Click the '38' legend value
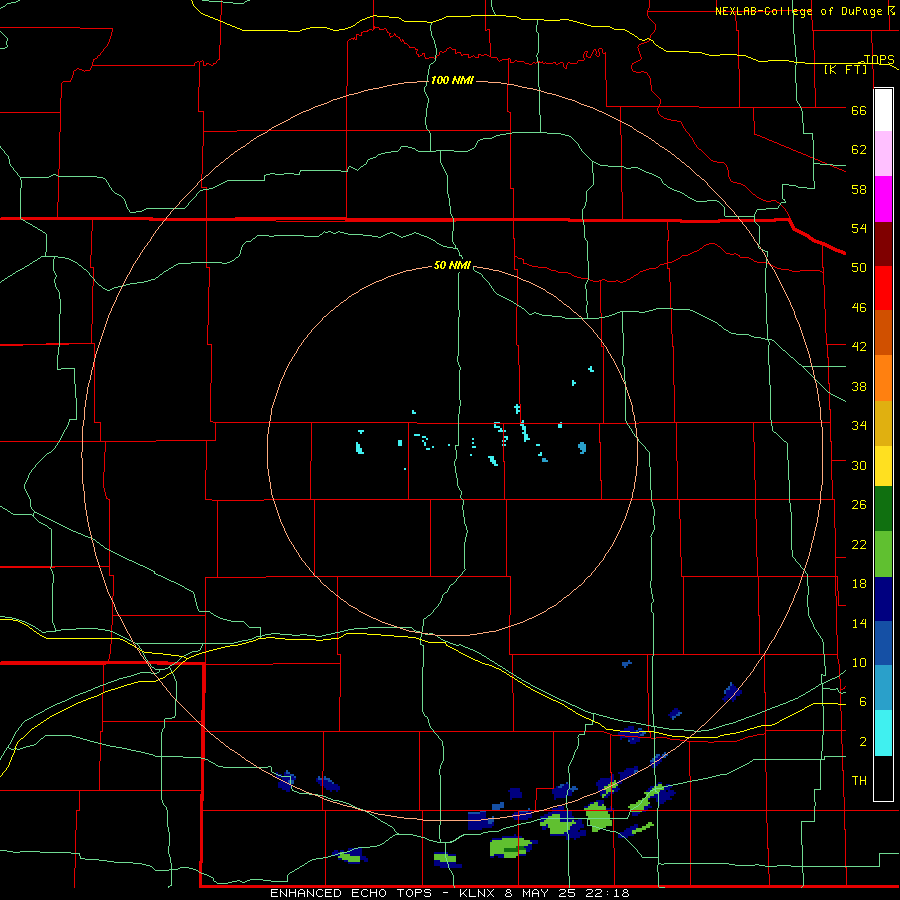 (x=859, y=387)
